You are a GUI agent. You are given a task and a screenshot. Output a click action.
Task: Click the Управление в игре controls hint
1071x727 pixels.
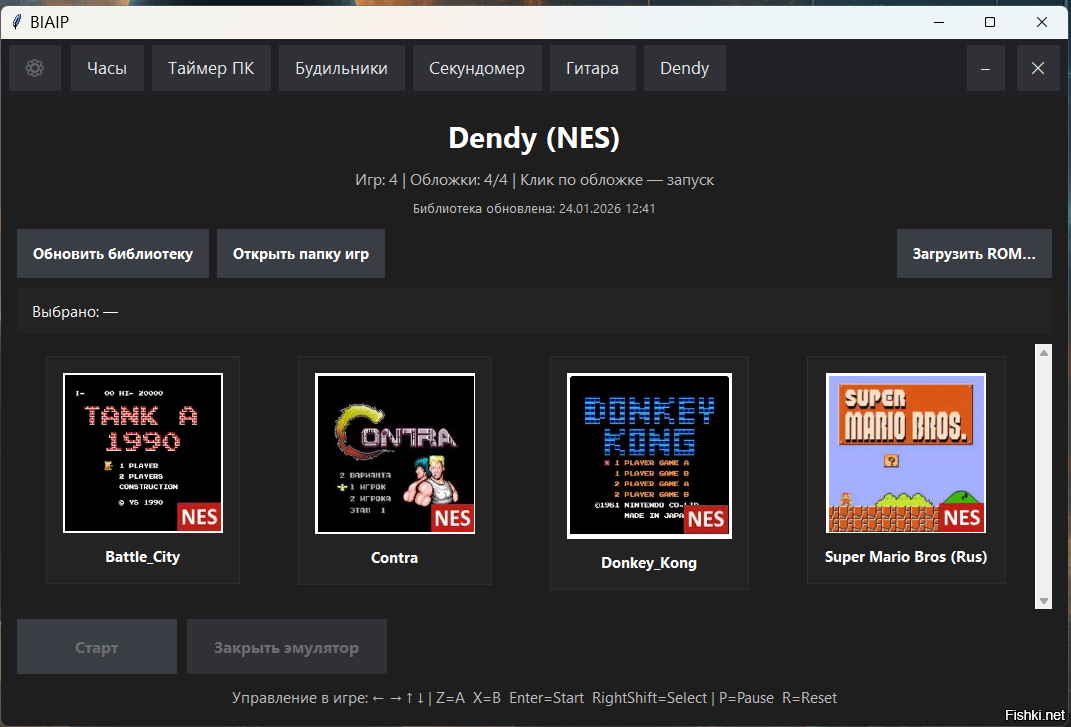[534, 698]
